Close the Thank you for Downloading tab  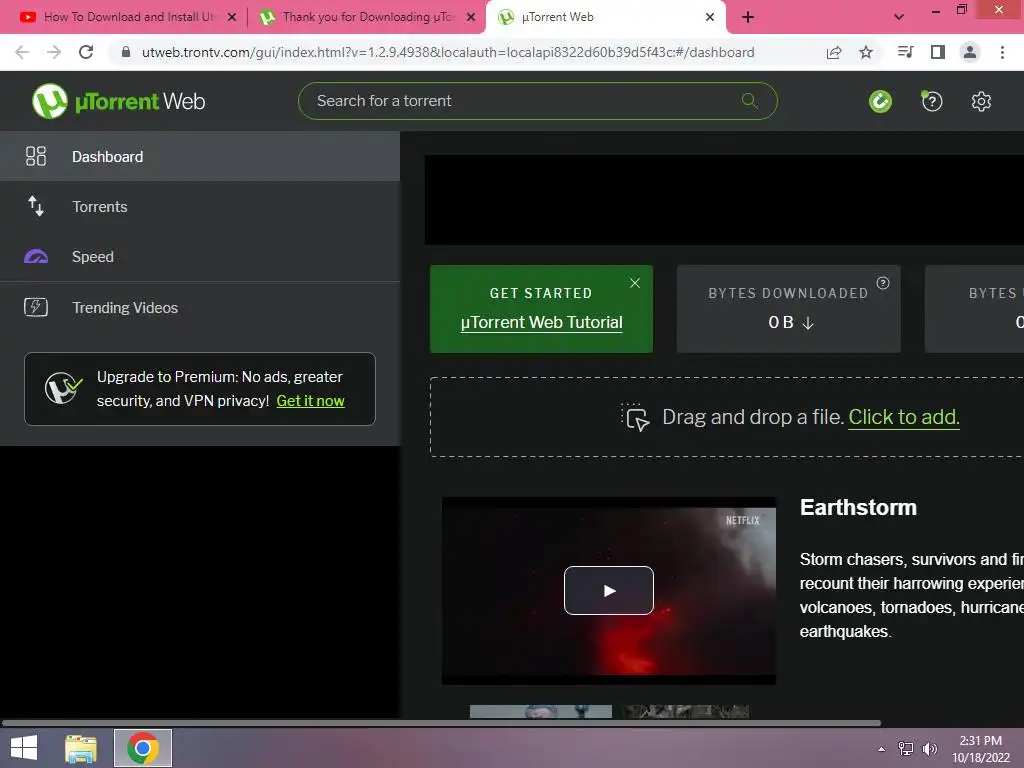pos(471,17)
